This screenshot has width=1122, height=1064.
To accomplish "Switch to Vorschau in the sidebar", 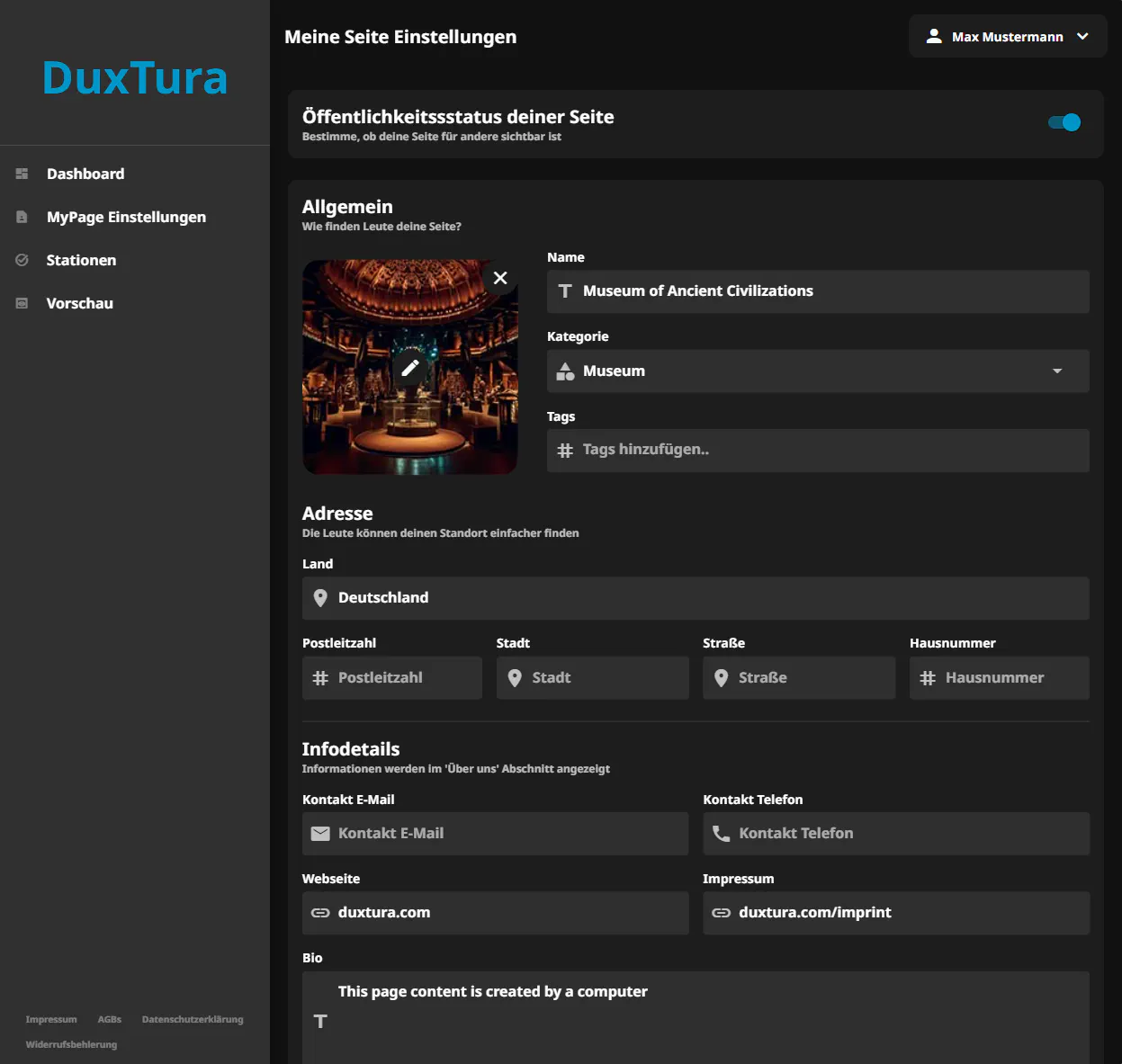I will click(79, 303).
